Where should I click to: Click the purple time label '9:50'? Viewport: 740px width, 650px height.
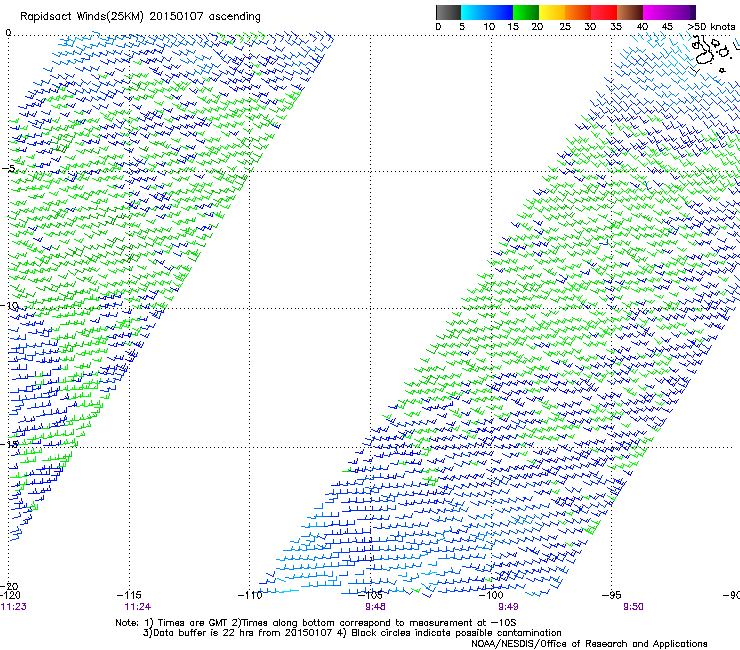point(633,607)
